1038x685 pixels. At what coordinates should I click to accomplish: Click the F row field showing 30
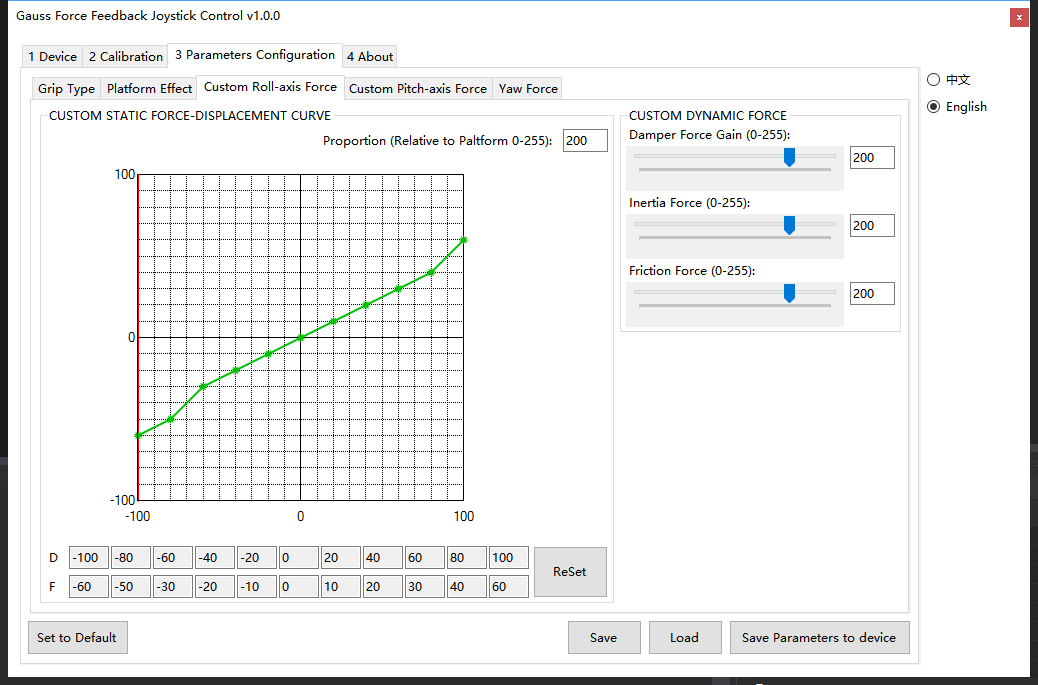425,586
